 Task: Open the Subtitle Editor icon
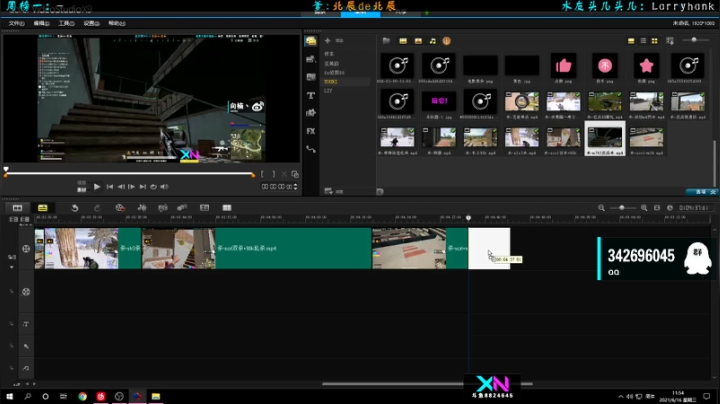tap(204, 208)
